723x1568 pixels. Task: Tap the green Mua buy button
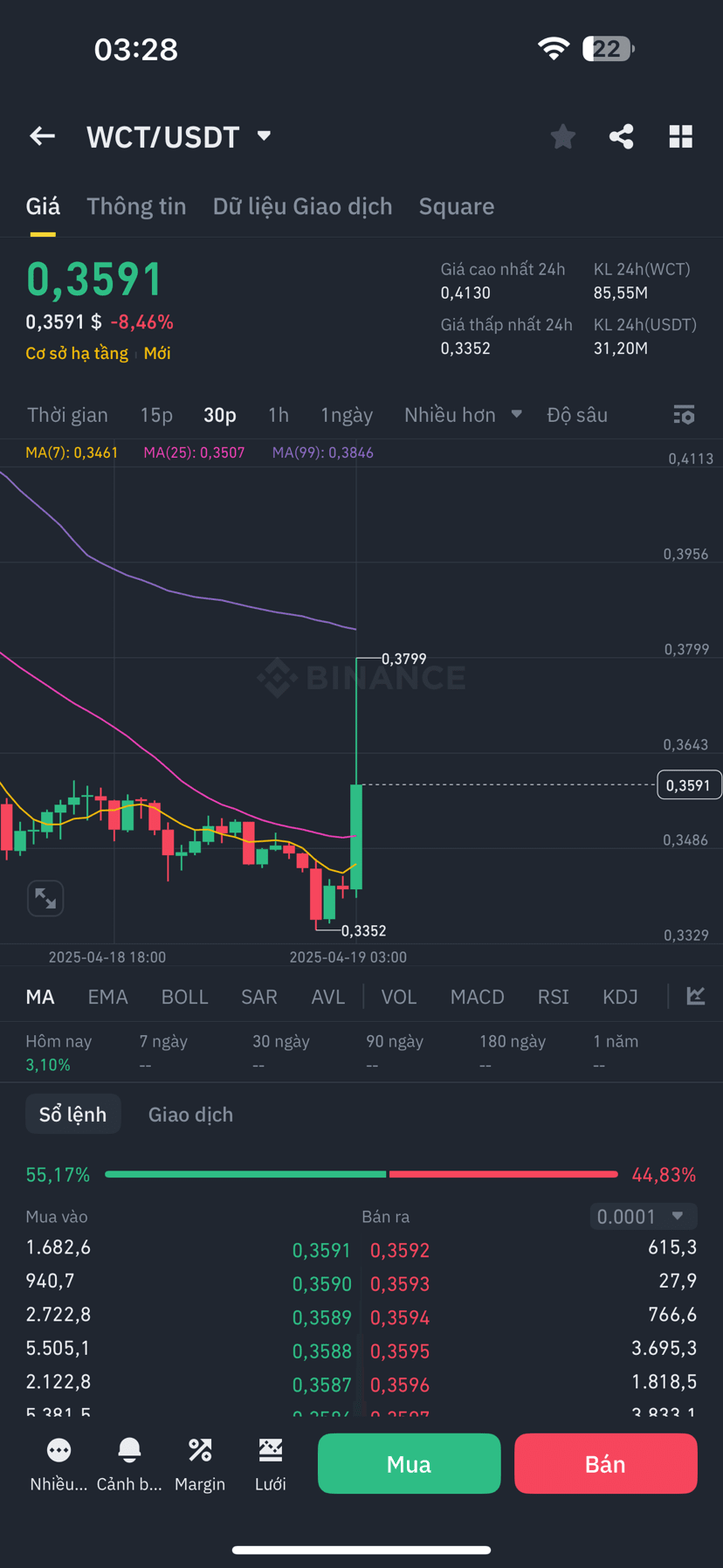pyautogui.click(x=410, y=1463)
